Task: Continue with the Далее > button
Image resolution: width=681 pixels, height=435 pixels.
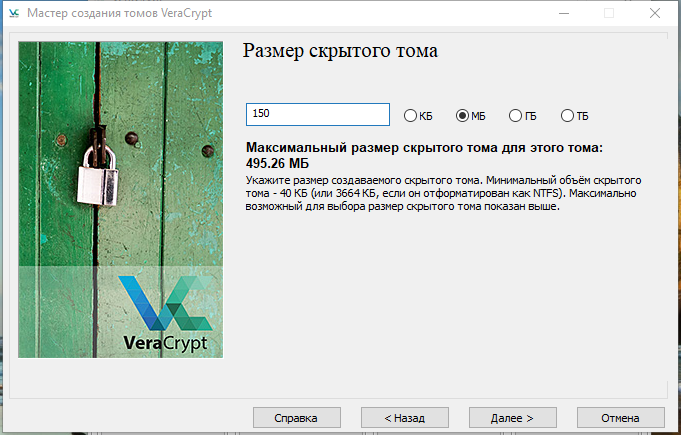Action: coord(512,418)
